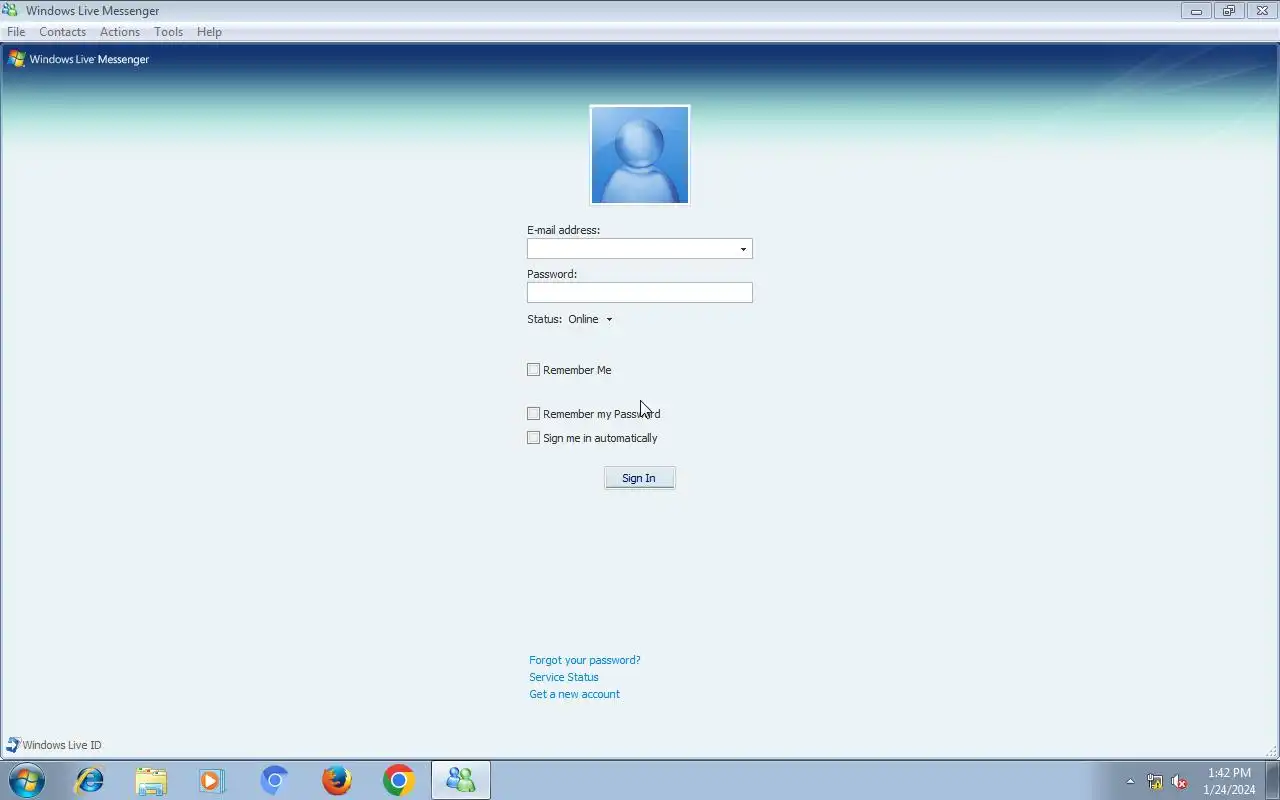The image size is (1280, 800).
Task: Launch Internet Explorer from the taskbar
Action: (x=90, y=780)
